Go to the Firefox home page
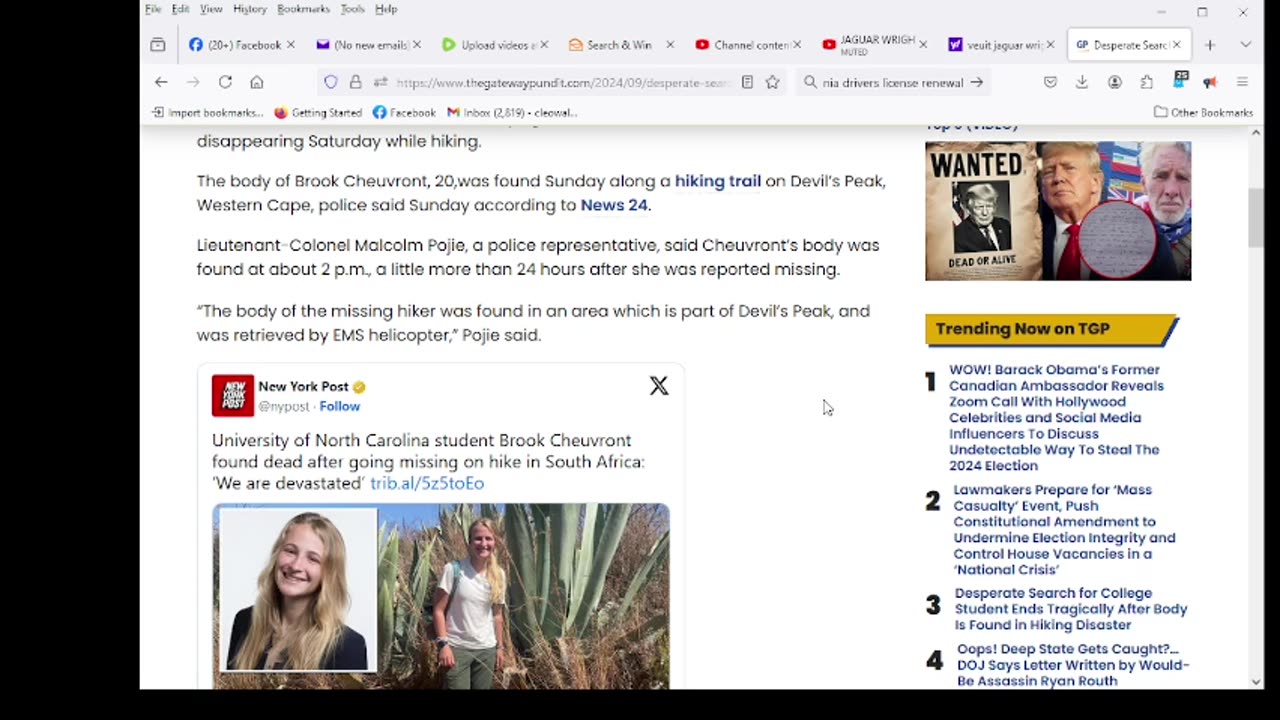This screenshot has width=1280, height=720. click(x=257, y=82)
